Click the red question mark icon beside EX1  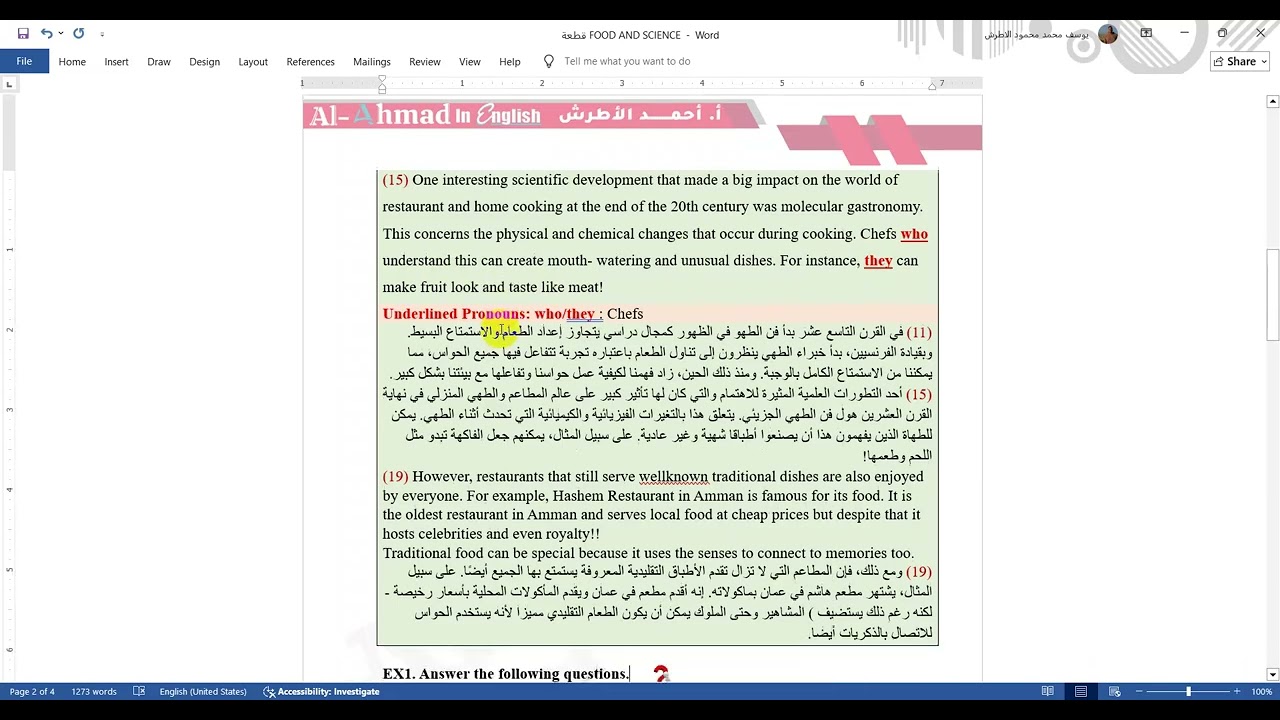pos(661,674)
